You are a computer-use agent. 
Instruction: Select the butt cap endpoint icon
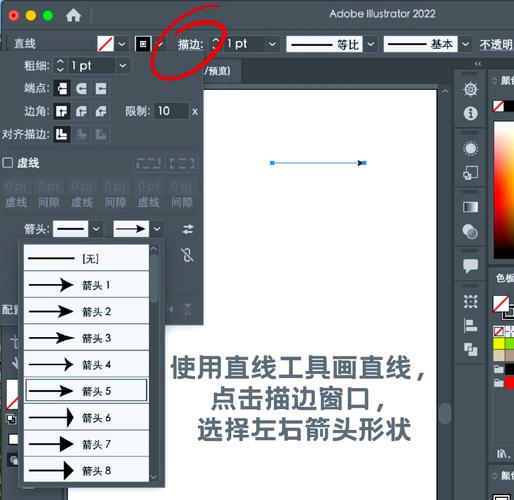(x=62, y=89)
